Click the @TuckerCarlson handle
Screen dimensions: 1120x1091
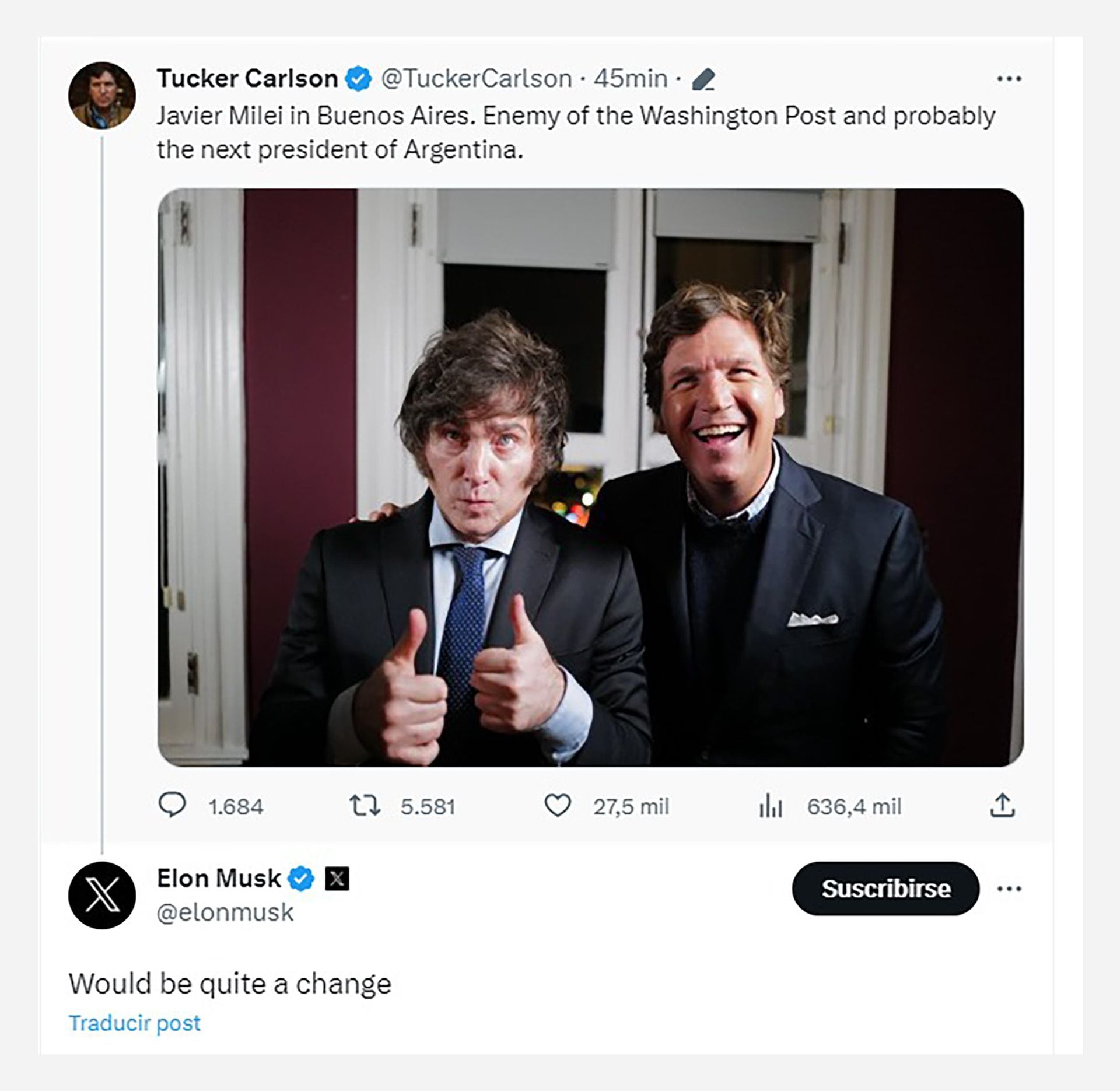tap(477, 79)
